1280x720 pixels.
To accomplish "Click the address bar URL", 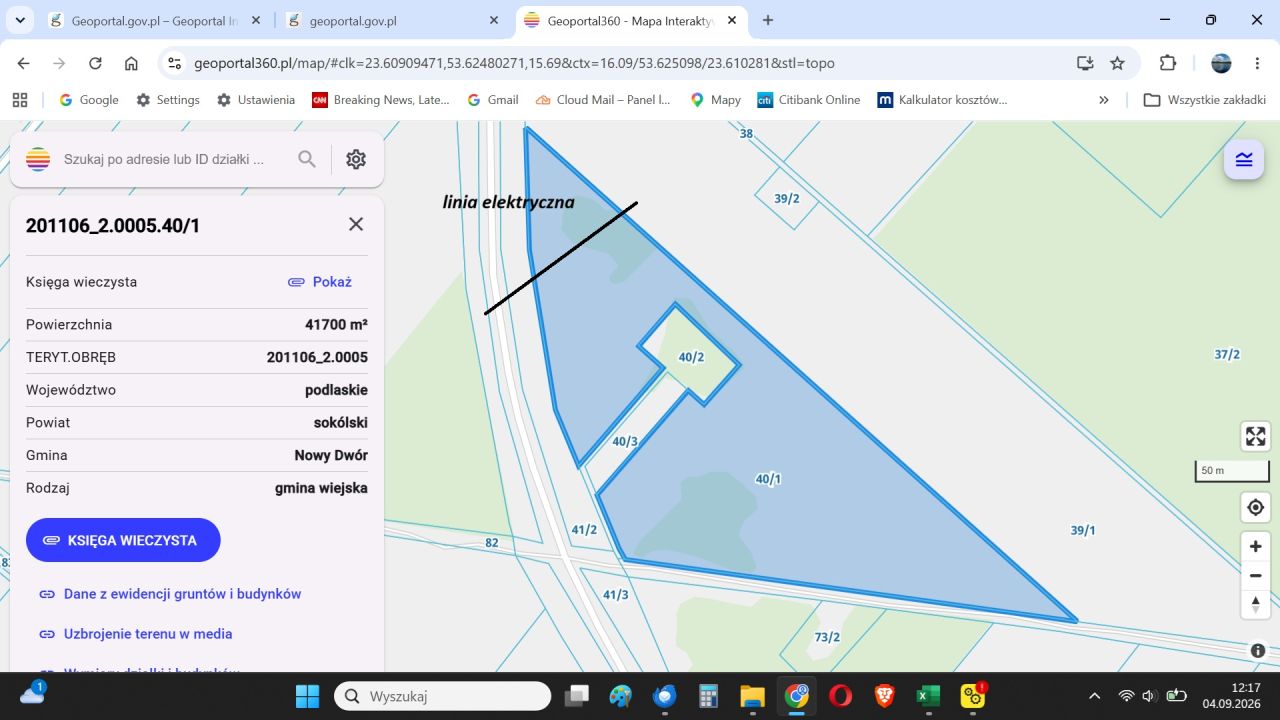I will (x=514, y=63).
